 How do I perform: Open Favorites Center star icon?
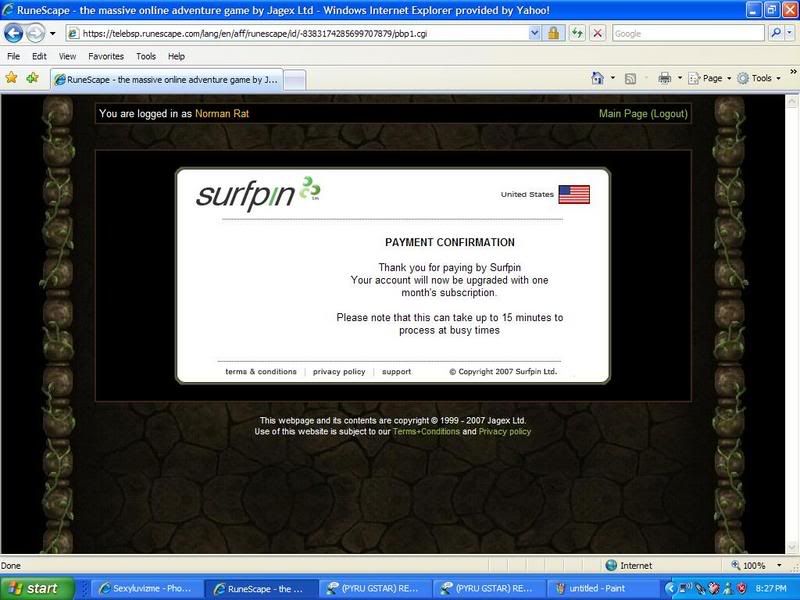tap(11, 78)
